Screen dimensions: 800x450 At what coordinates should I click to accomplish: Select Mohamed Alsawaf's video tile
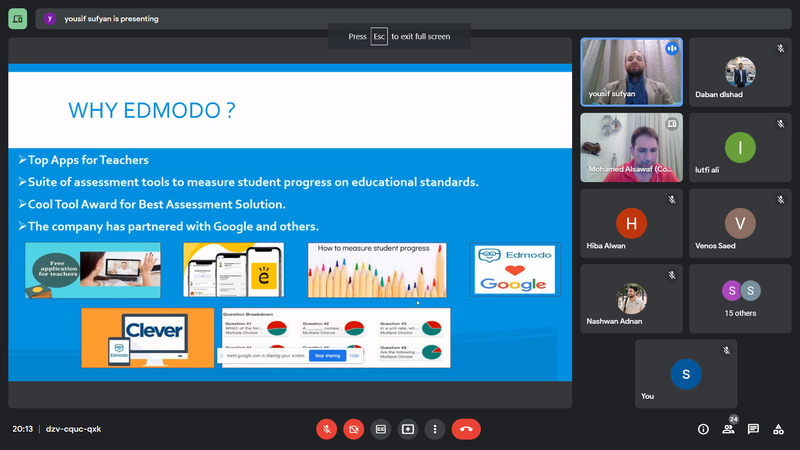pyautogui.click(x=631, y=147)
